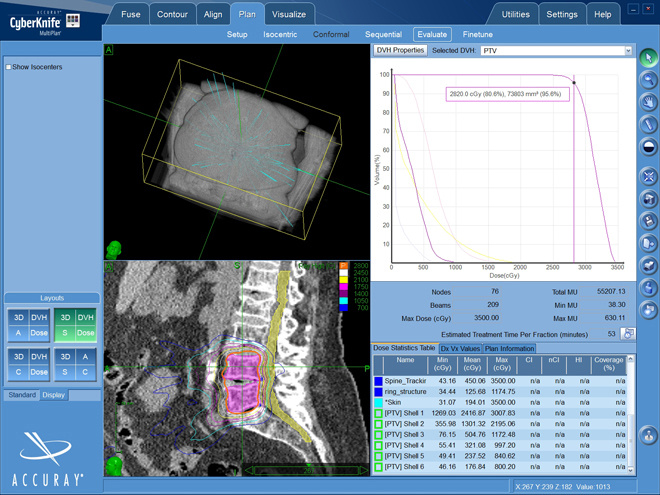Select the arrow pointer tool
The width and height of the screenshot is (660, 495).
point(648,57)
